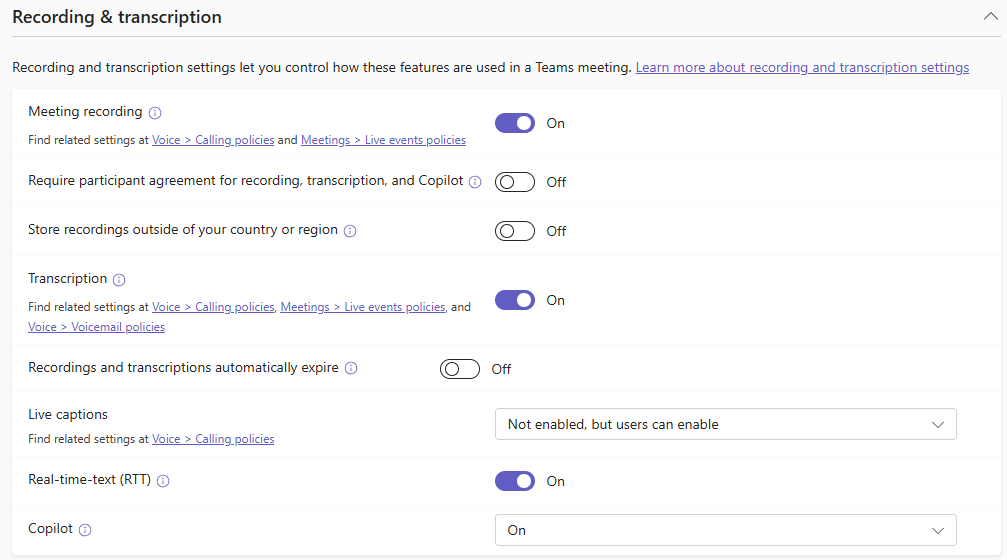Open Learn more about recording and transcription settings
Screen dimensions: 1007x560
click(802, 68)
